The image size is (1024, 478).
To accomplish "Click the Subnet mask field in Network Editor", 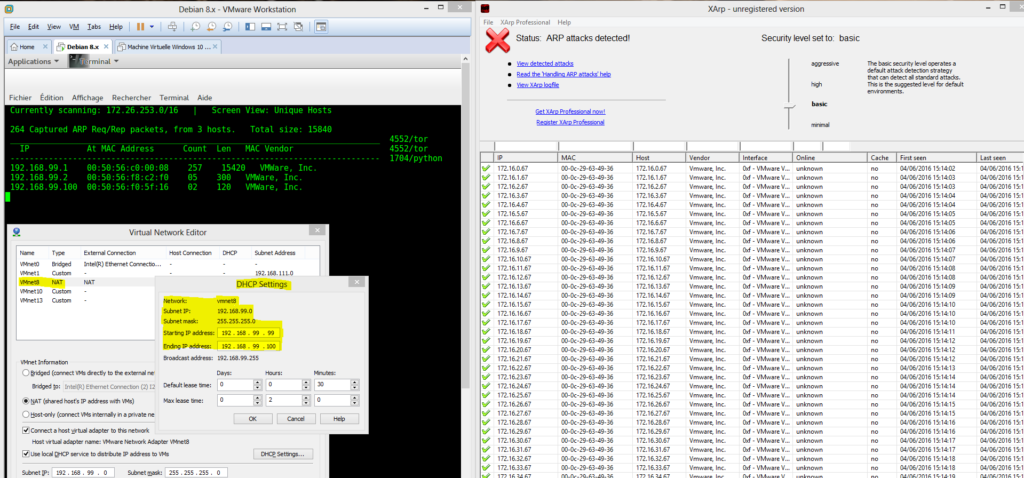I will coord(197,473).
